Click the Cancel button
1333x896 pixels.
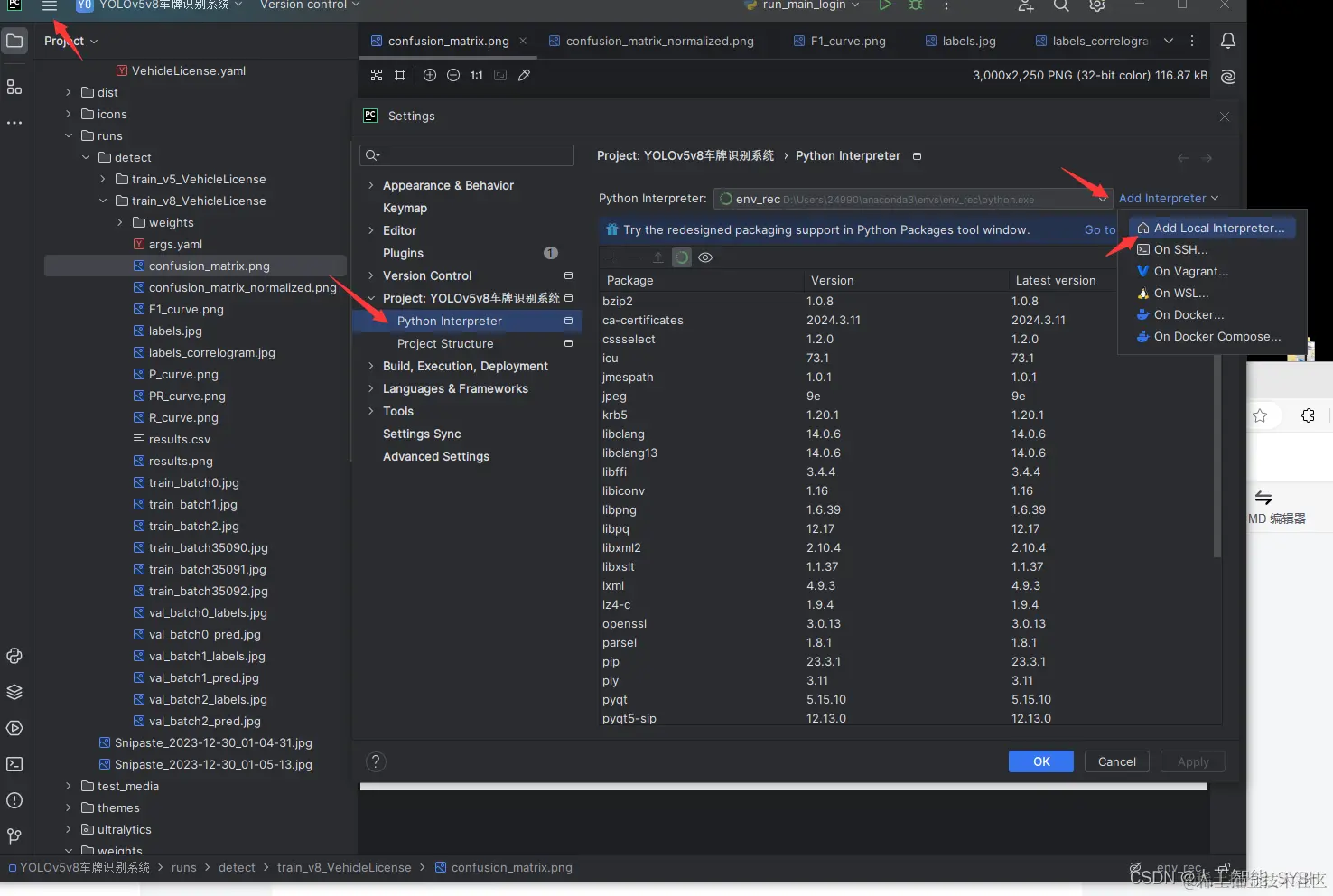[x=1117, y=761]
